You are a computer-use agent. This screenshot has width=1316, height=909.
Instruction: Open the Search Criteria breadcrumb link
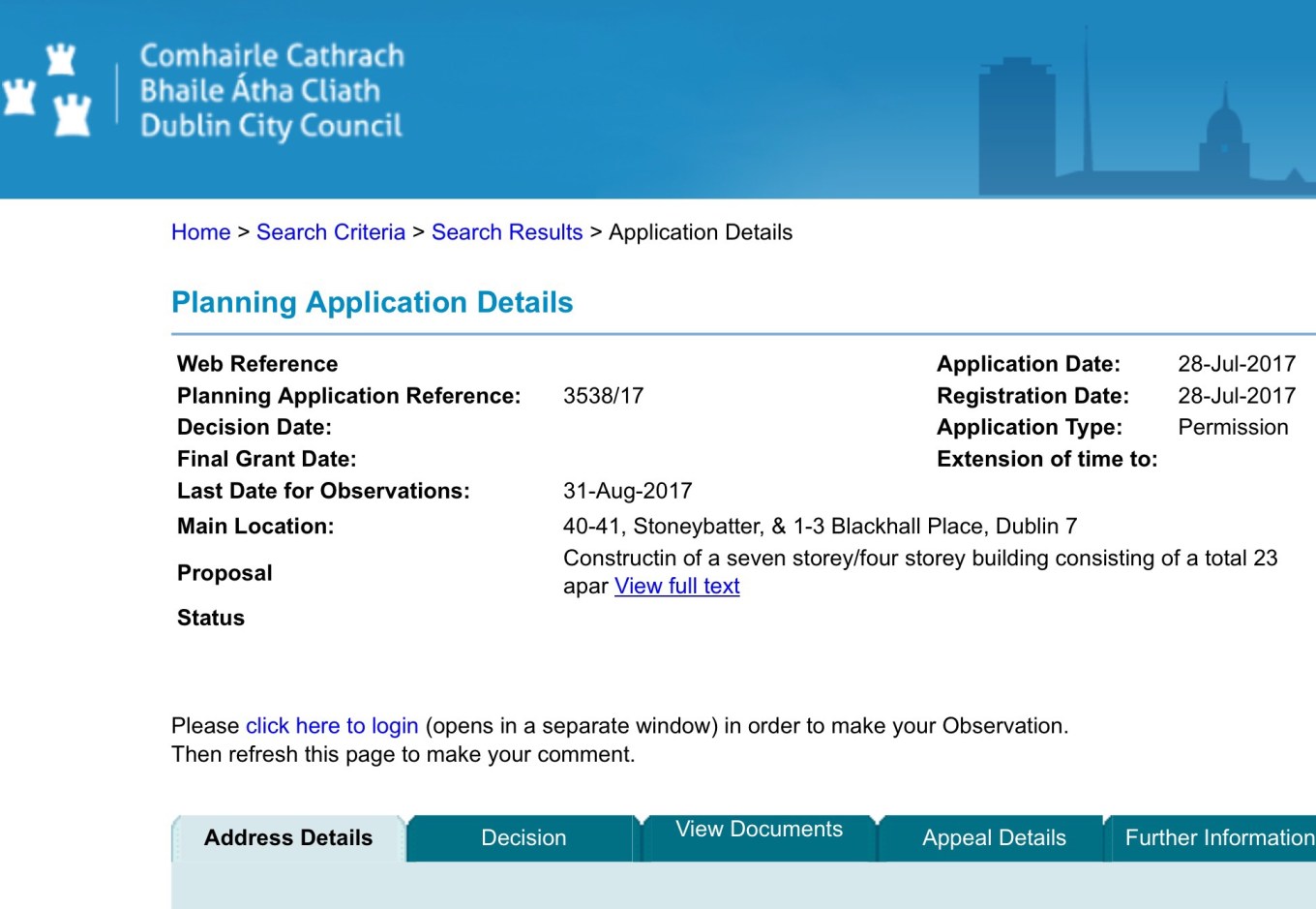click(330, 232)
